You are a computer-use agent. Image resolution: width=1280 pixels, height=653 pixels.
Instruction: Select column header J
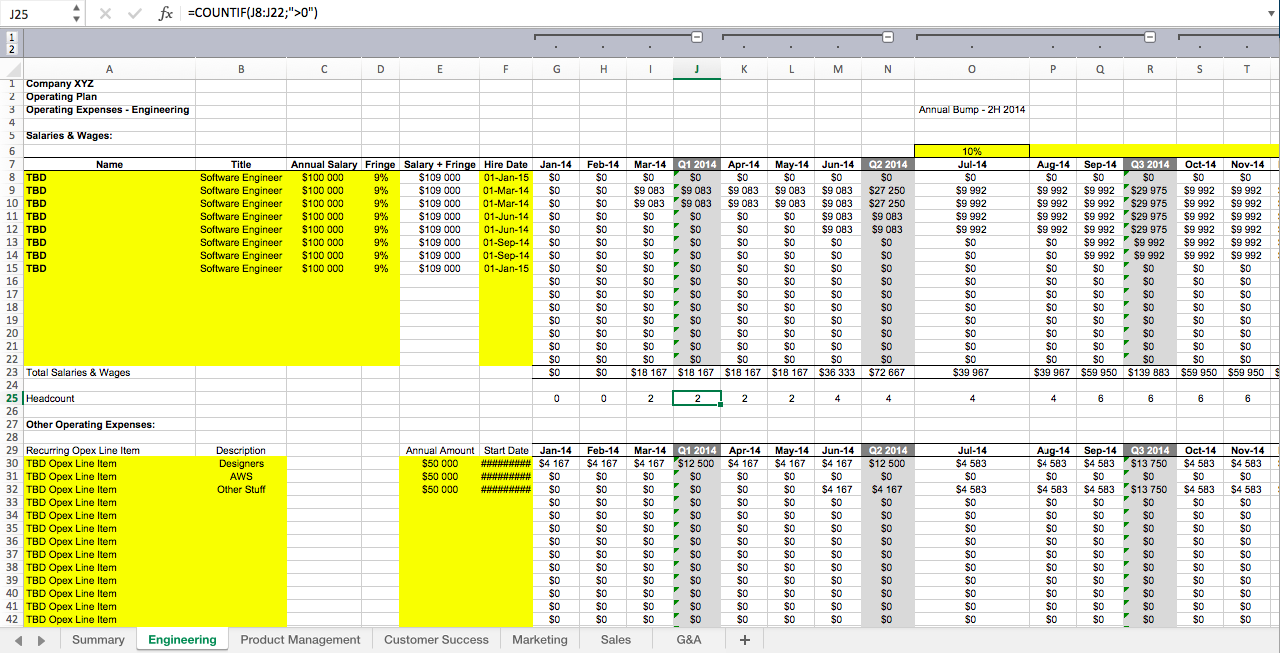click(x=697, y=68)
